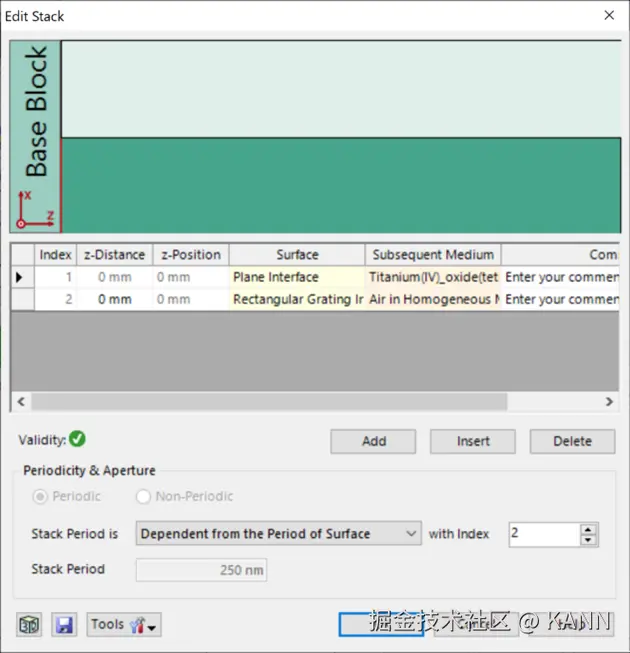
Task: Click the row 1 comment cell
Action: pyautogui.click(x=560, y=277)
